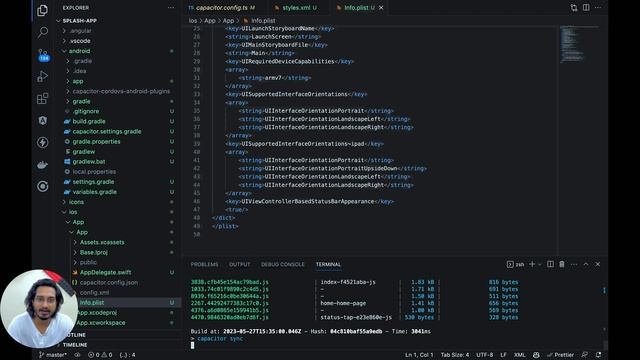Switch to capacitor.config.ts tab
Image resolution: width=640 pixels, height=360 pixels.
pos(222,8)
